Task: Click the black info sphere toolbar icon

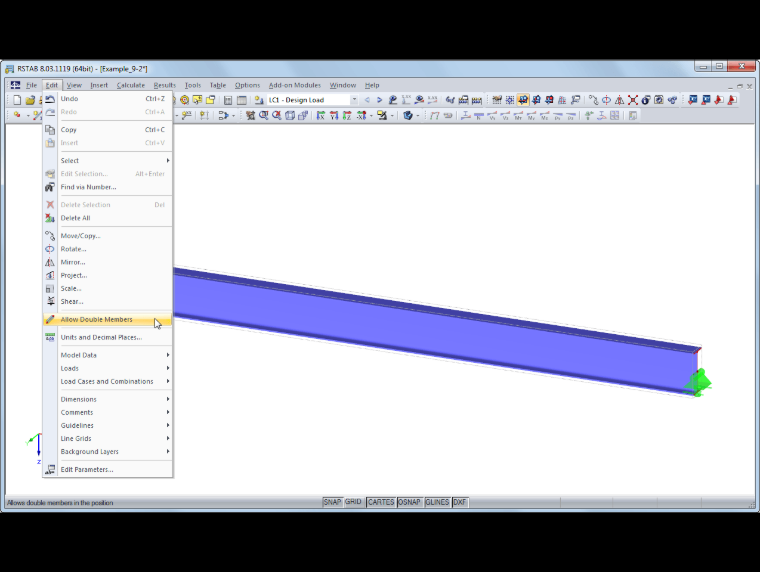Action: pyautogui.click(x=646, y=100)
